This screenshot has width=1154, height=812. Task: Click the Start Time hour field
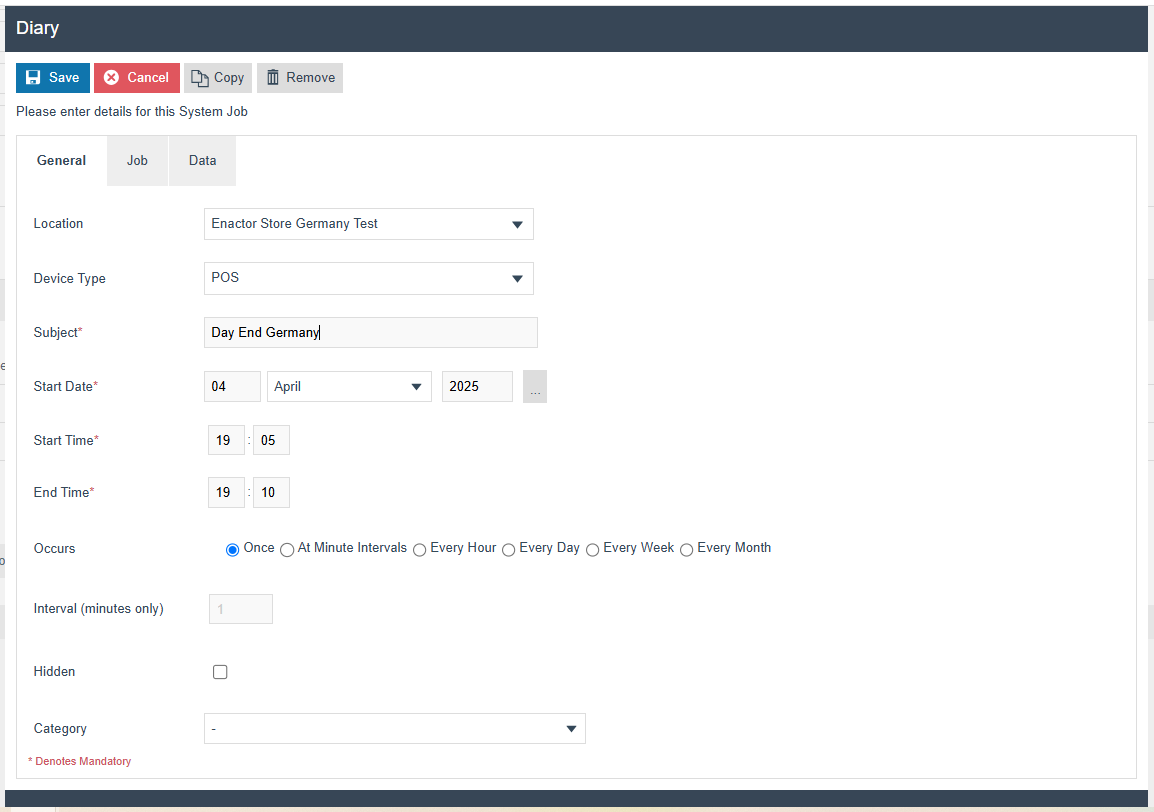(226, 440)
